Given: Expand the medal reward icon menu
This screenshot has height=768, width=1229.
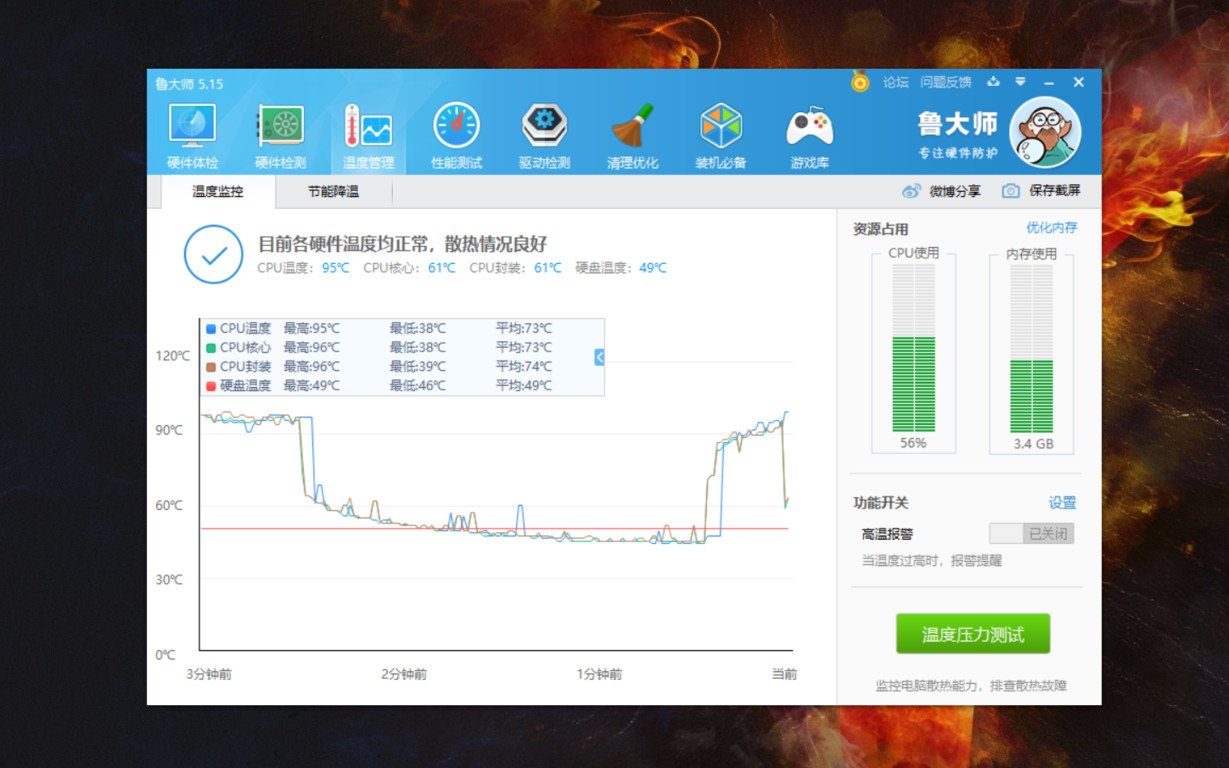Looking at the screenshot, I should tap(858, 83).
